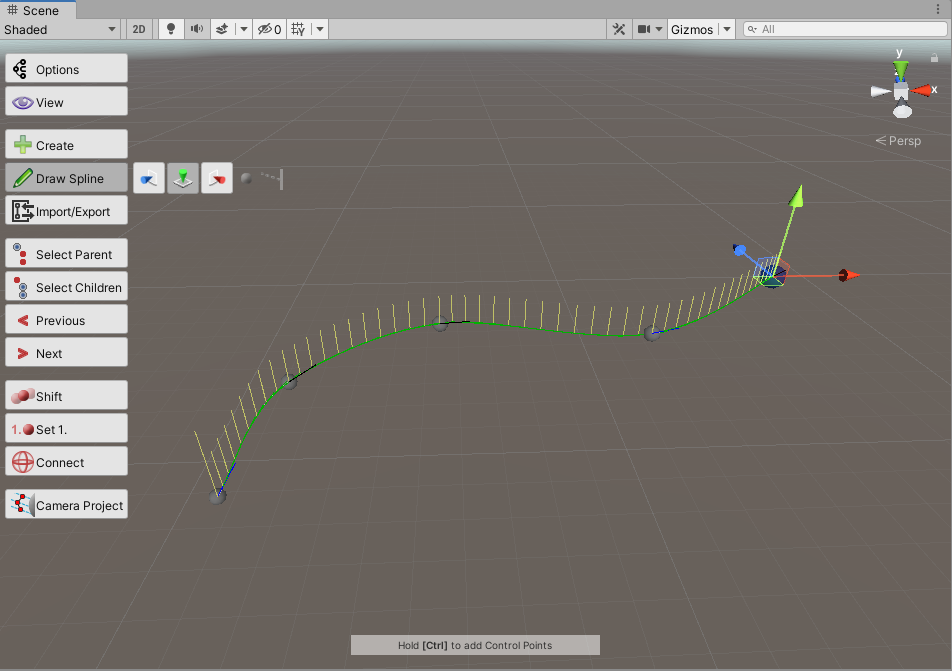Click the bottom white cone of orientation gizmo
The width and height of the screenshot is (952, 671).
[x=903, y=112]
